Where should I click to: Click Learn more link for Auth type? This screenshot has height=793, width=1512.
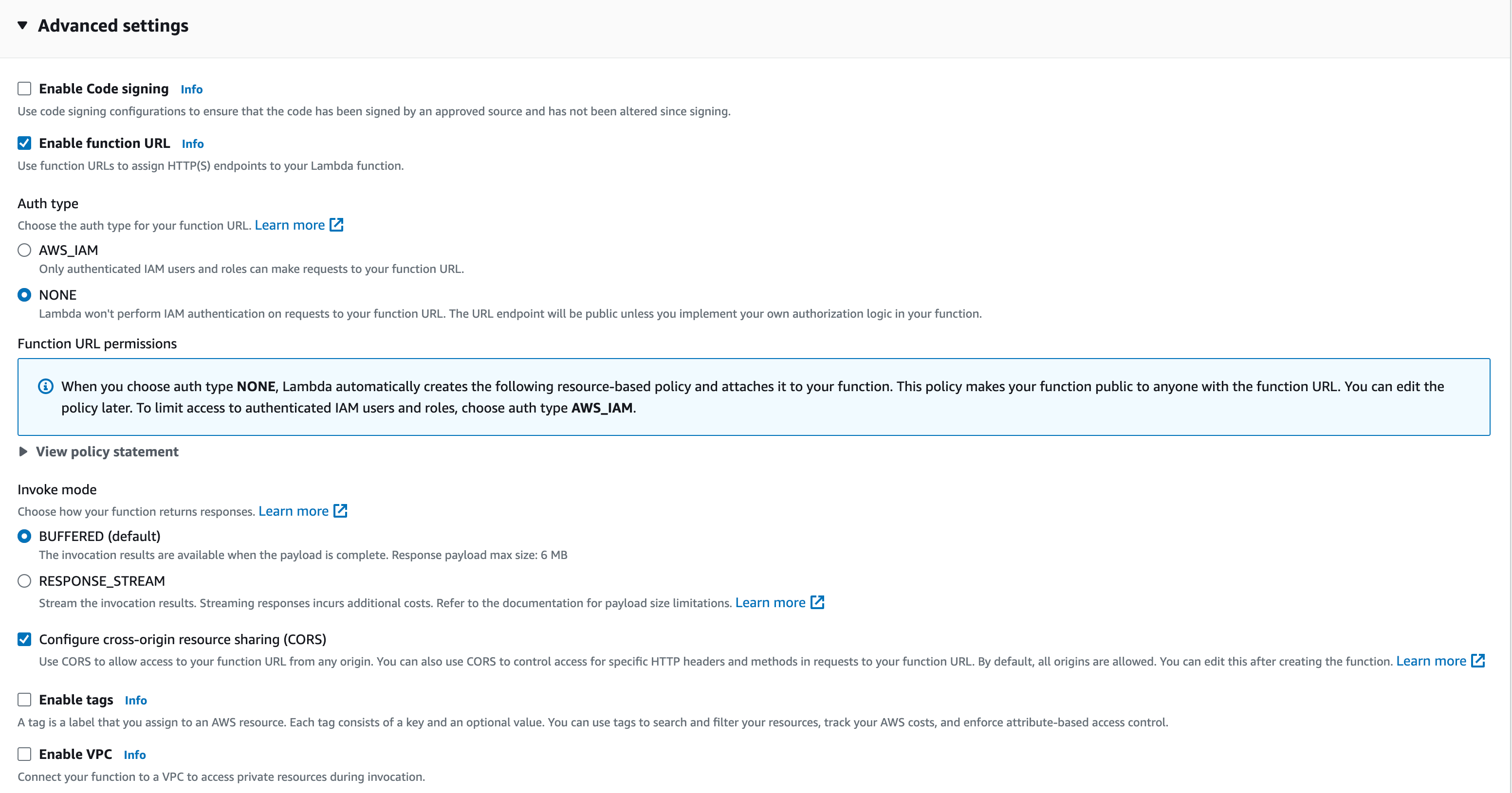click(x=289, y=225)
